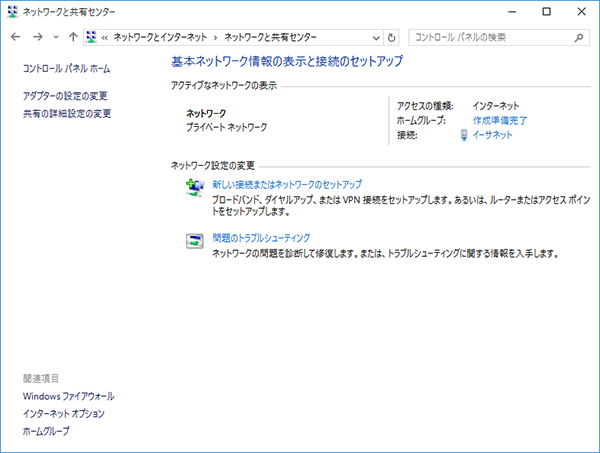The image size is (600, 453).
Task: Open アダプターの設定の変更
Action: tap(64, 96)
